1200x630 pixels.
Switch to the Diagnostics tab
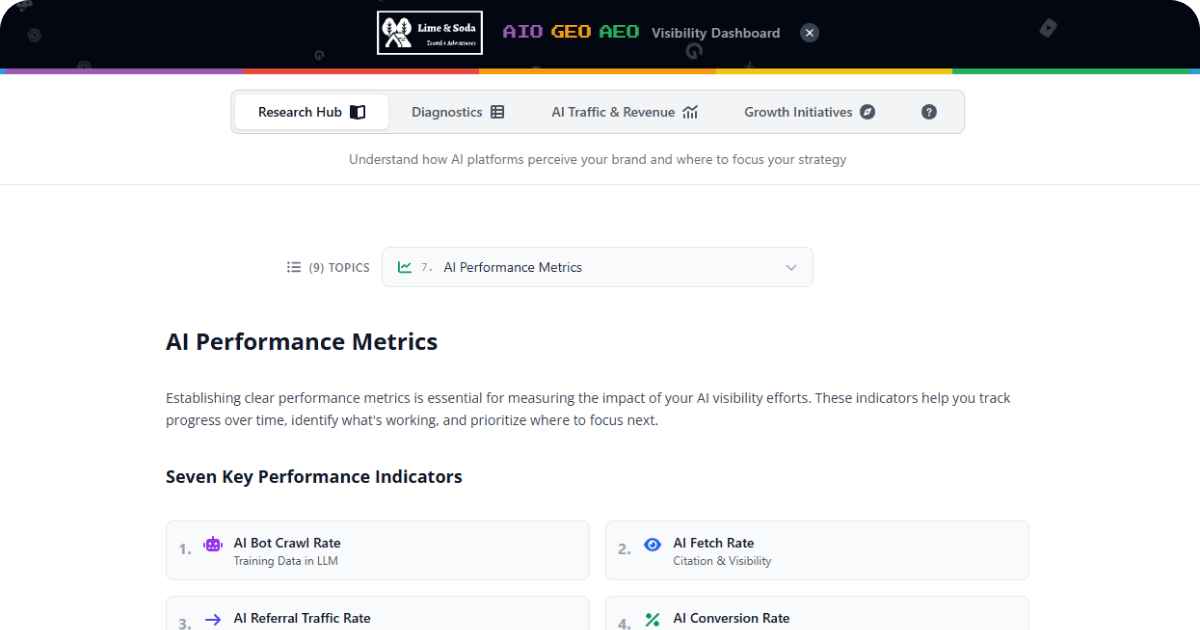[x=458, y=112]
